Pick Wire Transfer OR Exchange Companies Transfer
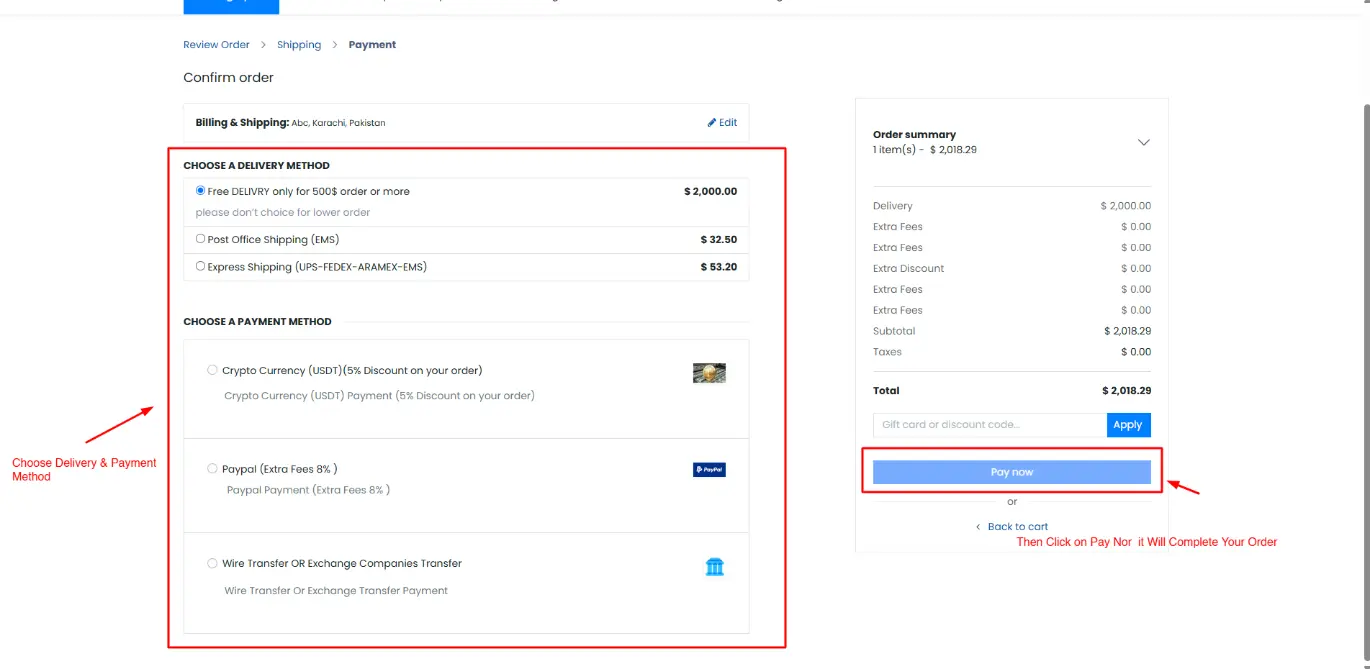The height and width of the screenshot is (669, 1370). (x=212, y=563)
